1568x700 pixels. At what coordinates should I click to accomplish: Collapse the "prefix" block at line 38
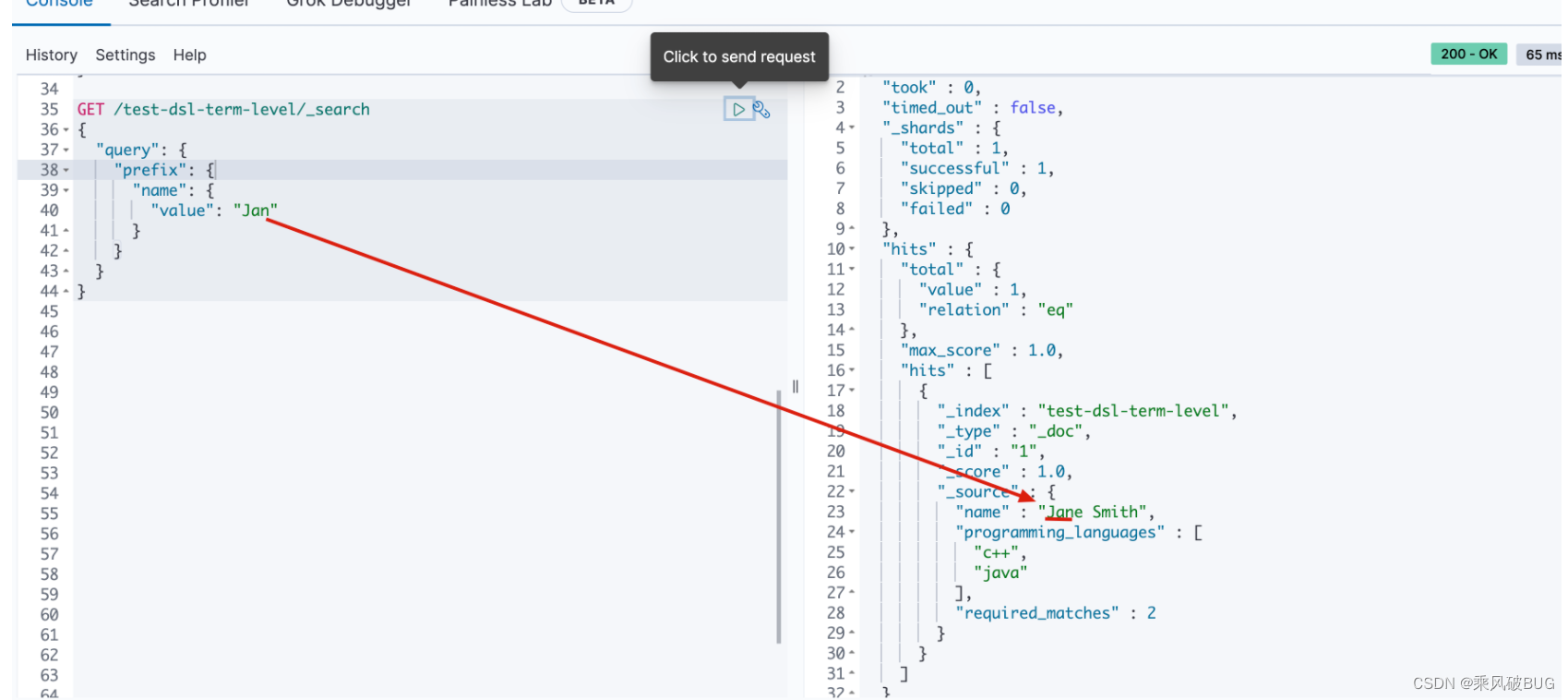(x=66, y=171)
